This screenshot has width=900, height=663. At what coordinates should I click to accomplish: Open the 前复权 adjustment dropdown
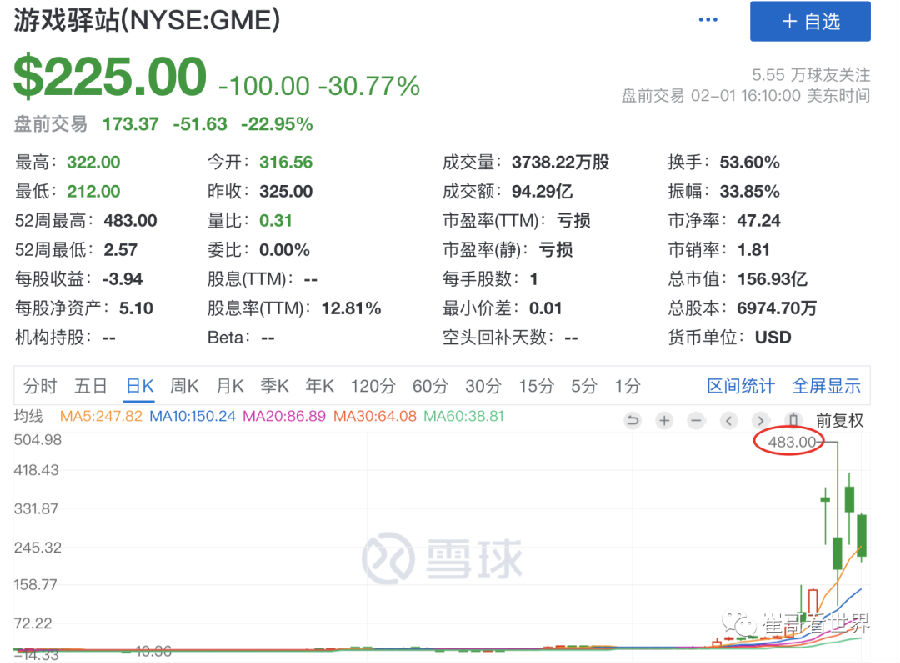[x=838, y=421]
